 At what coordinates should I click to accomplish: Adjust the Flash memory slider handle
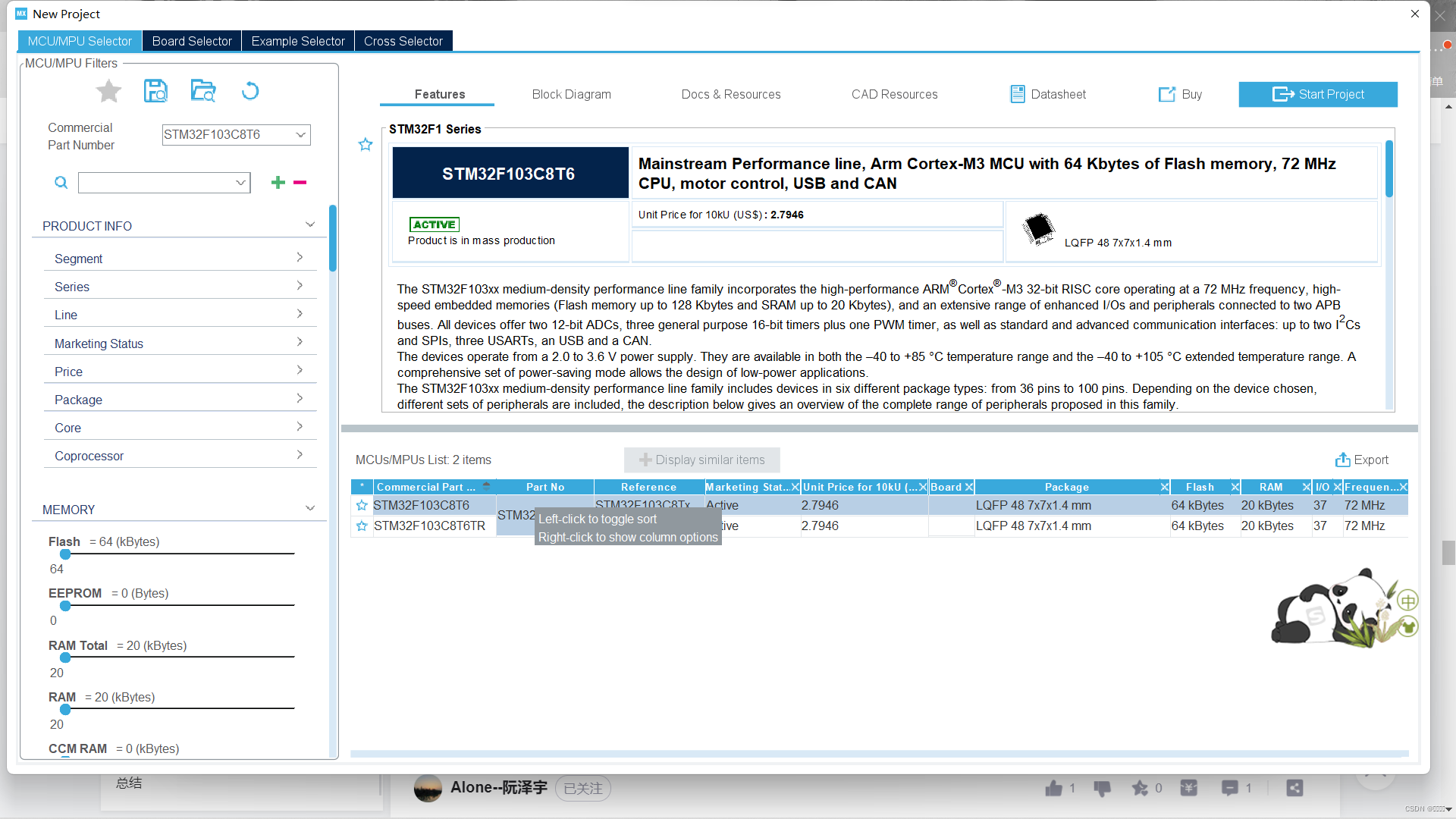point(65,554)
